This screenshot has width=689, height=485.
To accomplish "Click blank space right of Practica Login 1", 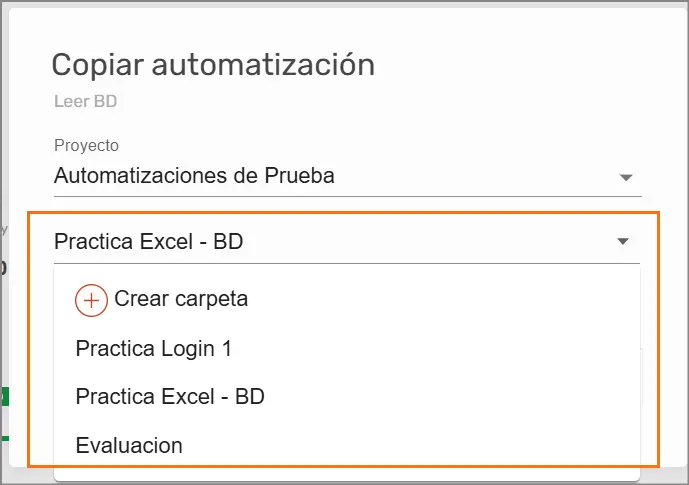I will (x=450, y=349).
